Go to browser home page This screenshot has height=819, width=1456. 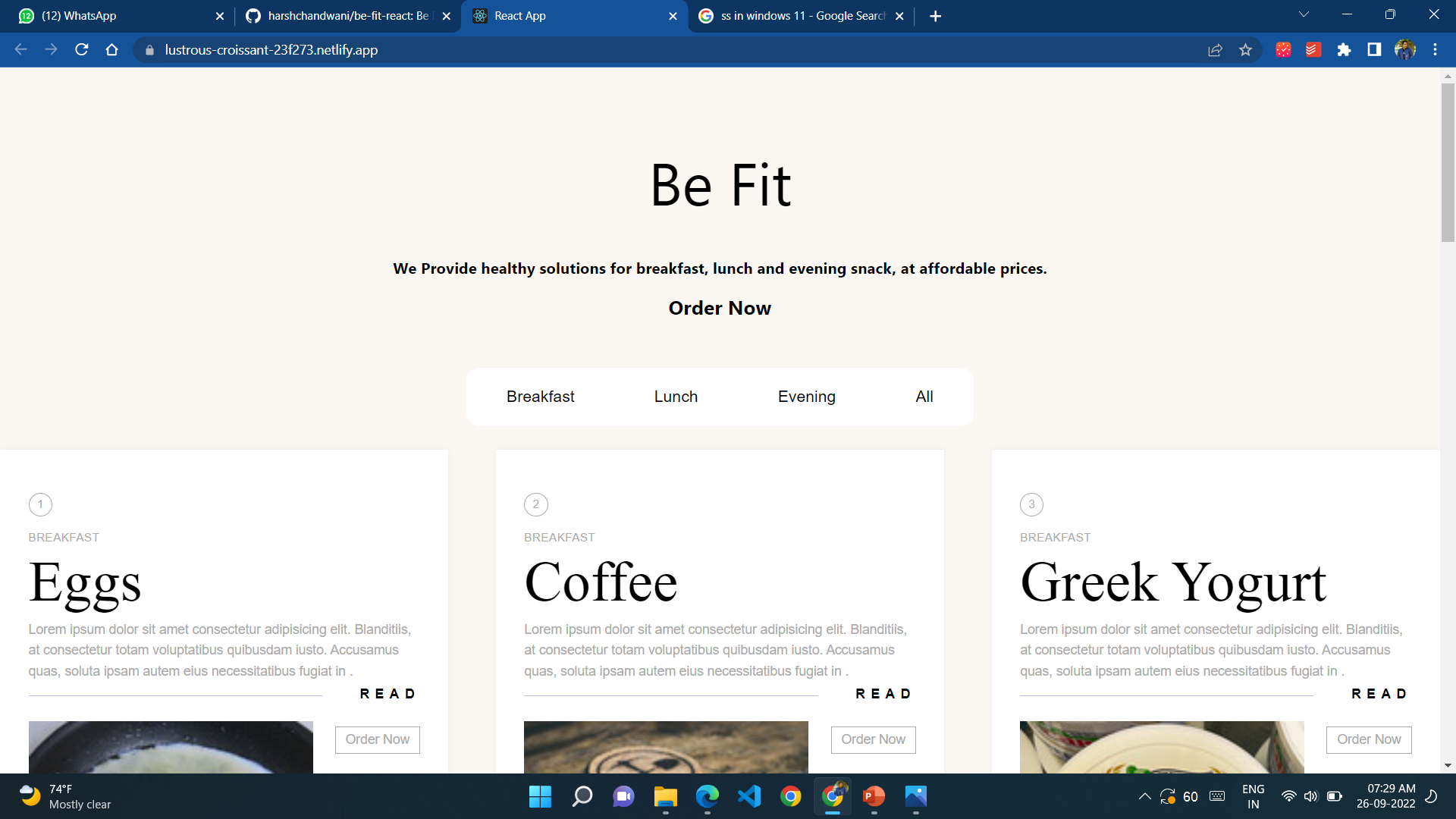[x=112, y=50]
